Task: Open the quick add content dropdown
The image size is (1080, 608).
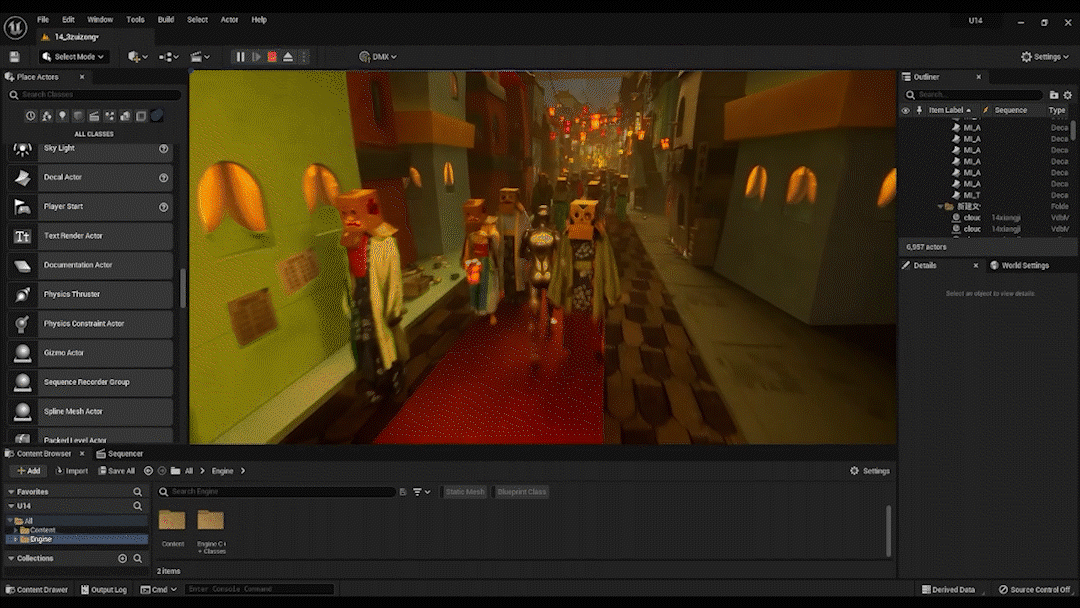Action: click(x=138, y=57)
